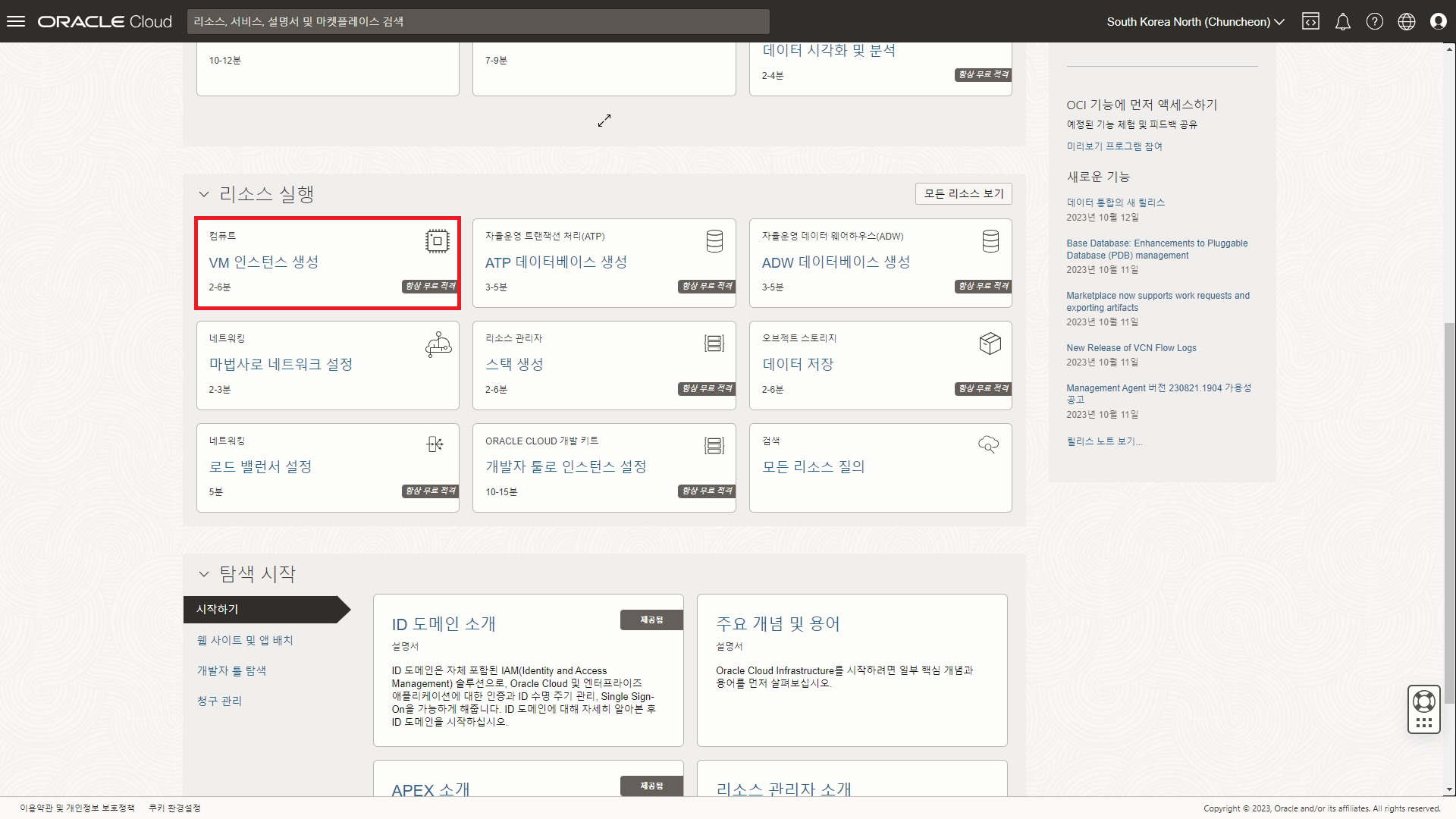The image size is (1456, 819).
Task: Click the page vertical scrollbar
Action: point(1449,512)
